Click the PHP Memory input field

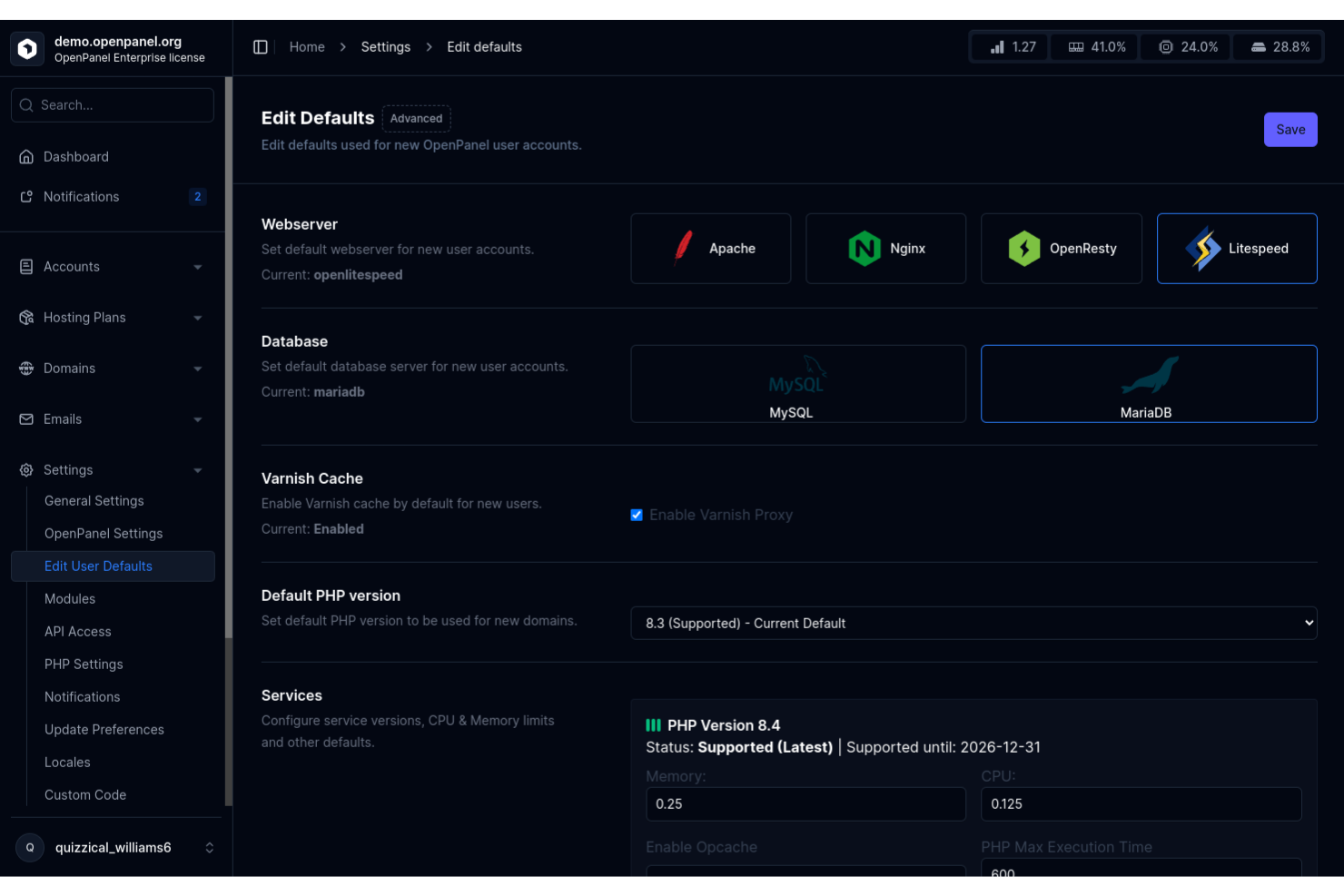point(805,804)
